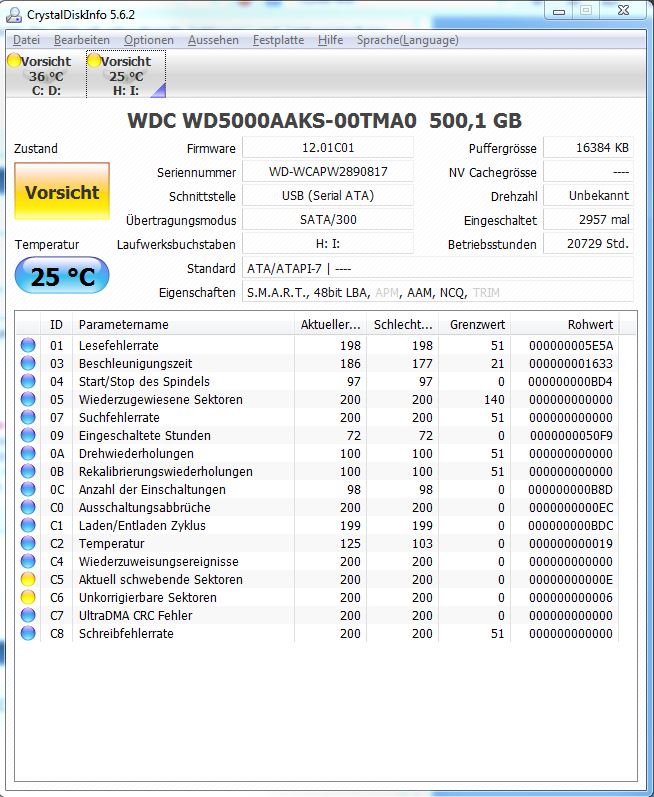Click the status icon for Wiederzugewiesene Sektoren
Image resolution: width=654 pixels, height=797 pixels.
(x=28, y=400)
